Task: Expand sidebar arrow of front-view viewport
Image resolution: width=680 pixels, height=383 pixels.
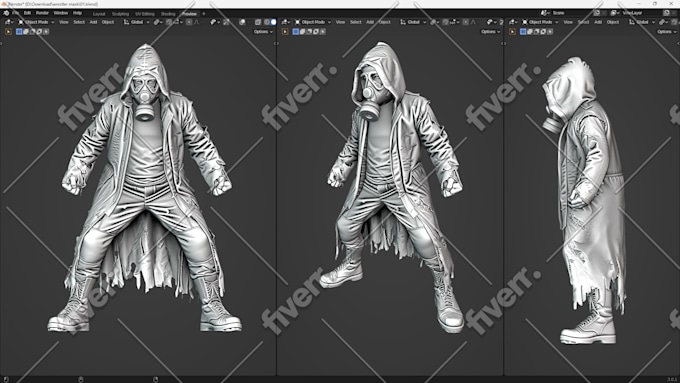Action: click(275, 43)
